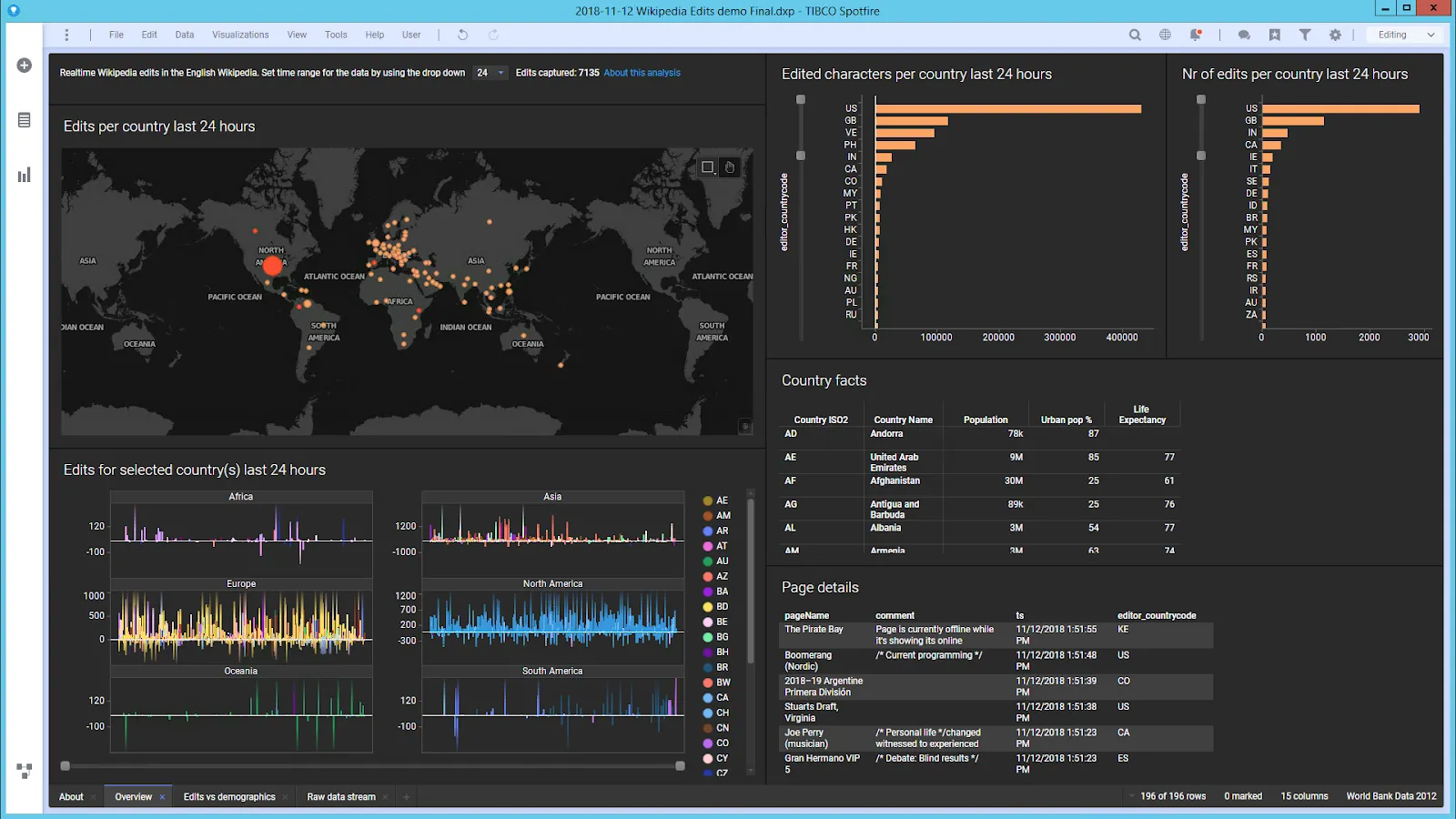Click '196 of 196 rows' status
The width and height of the screenshot is (1456, 819).
(x=1173, y=796)
